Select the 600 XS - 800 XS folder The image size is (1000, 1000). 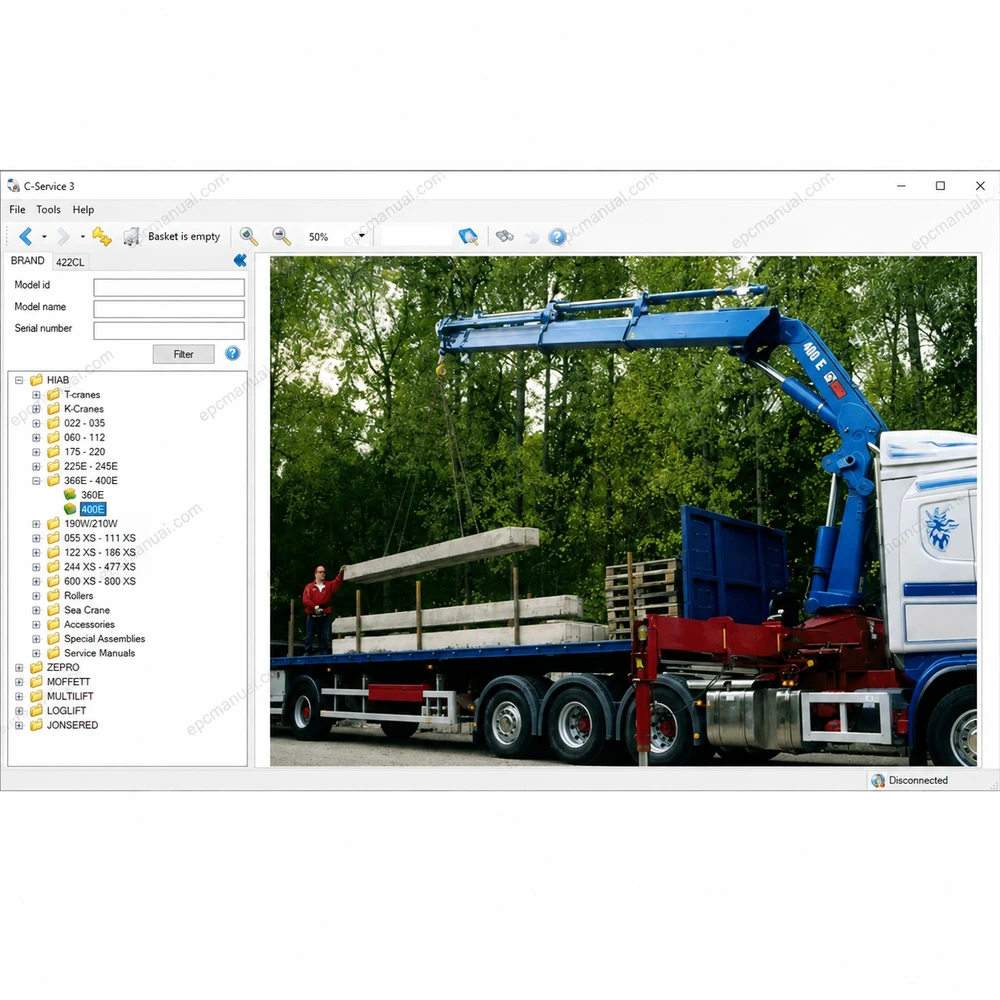coord(99,581)
